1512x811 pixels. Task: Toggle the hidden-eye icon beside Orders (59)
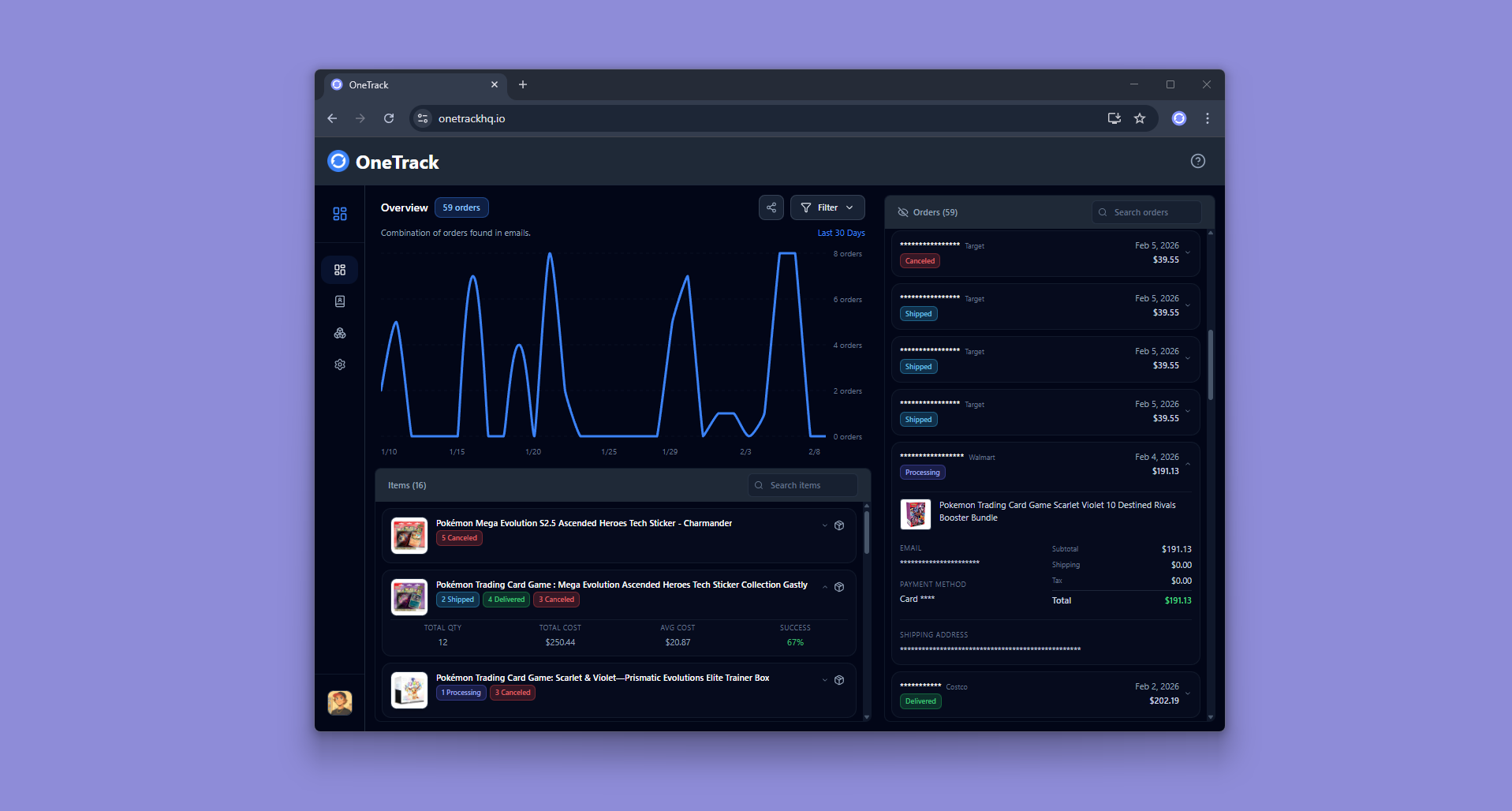(903, 212)
